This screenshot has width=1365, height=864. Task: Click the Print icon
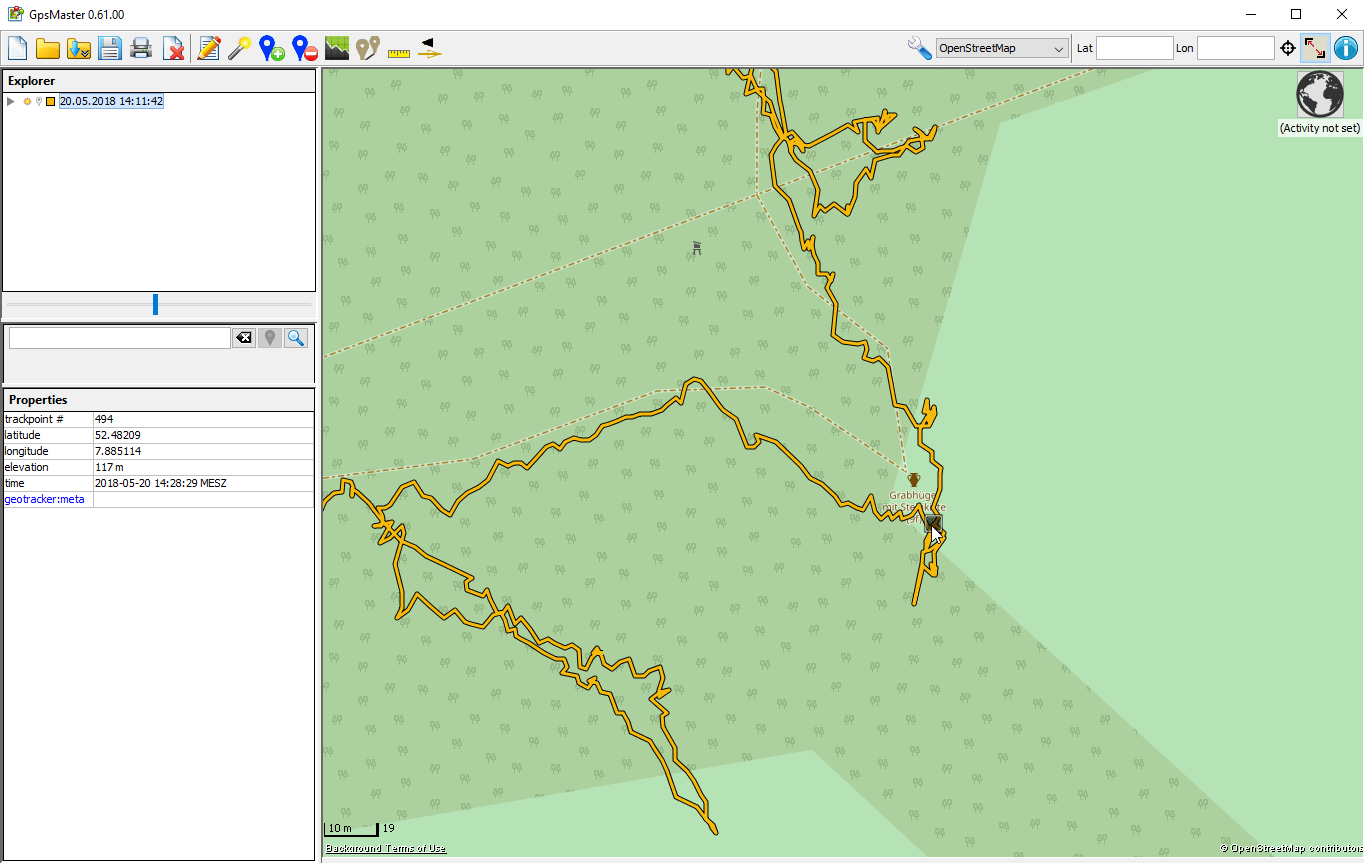pyautogui.click(x=141, y=48)
